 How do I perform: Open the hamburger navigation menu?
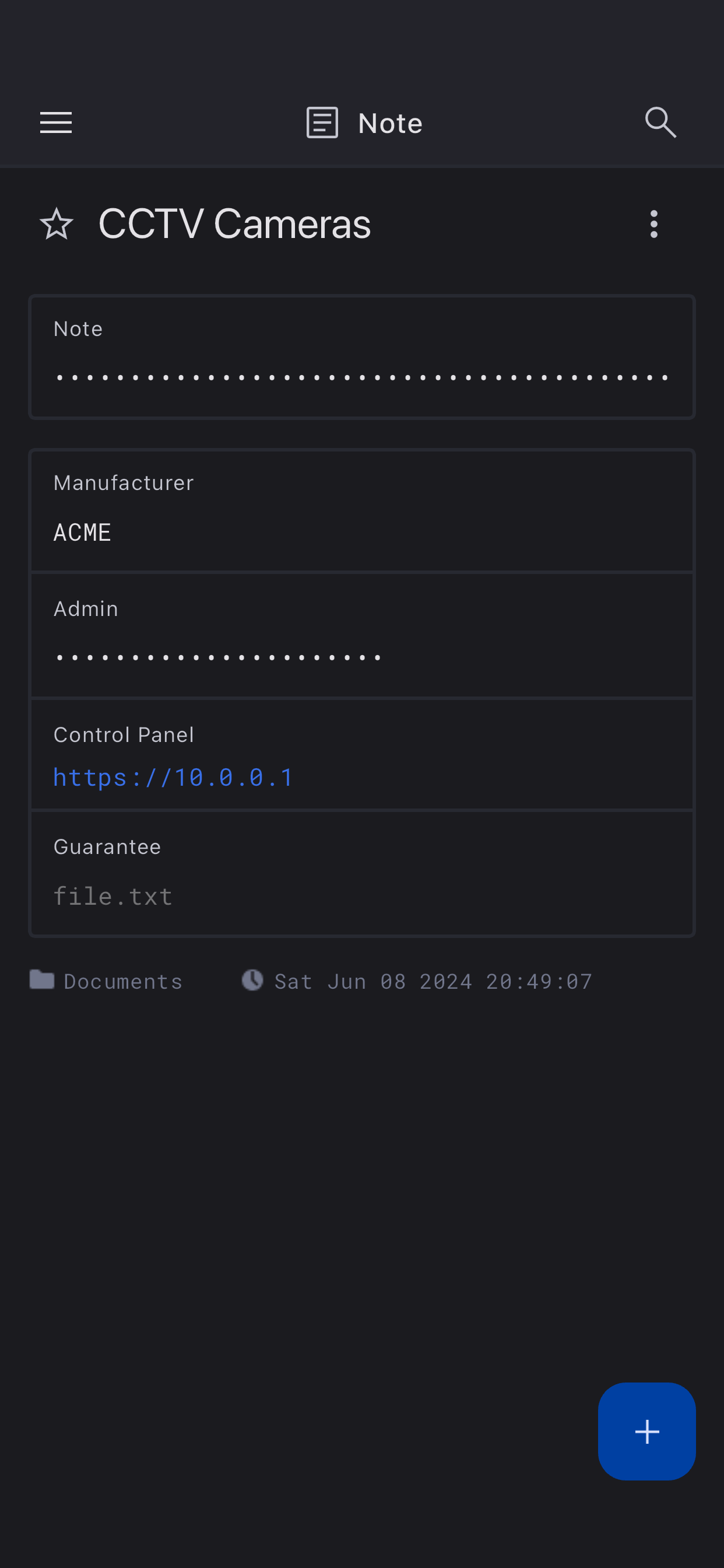click(56, 123)
